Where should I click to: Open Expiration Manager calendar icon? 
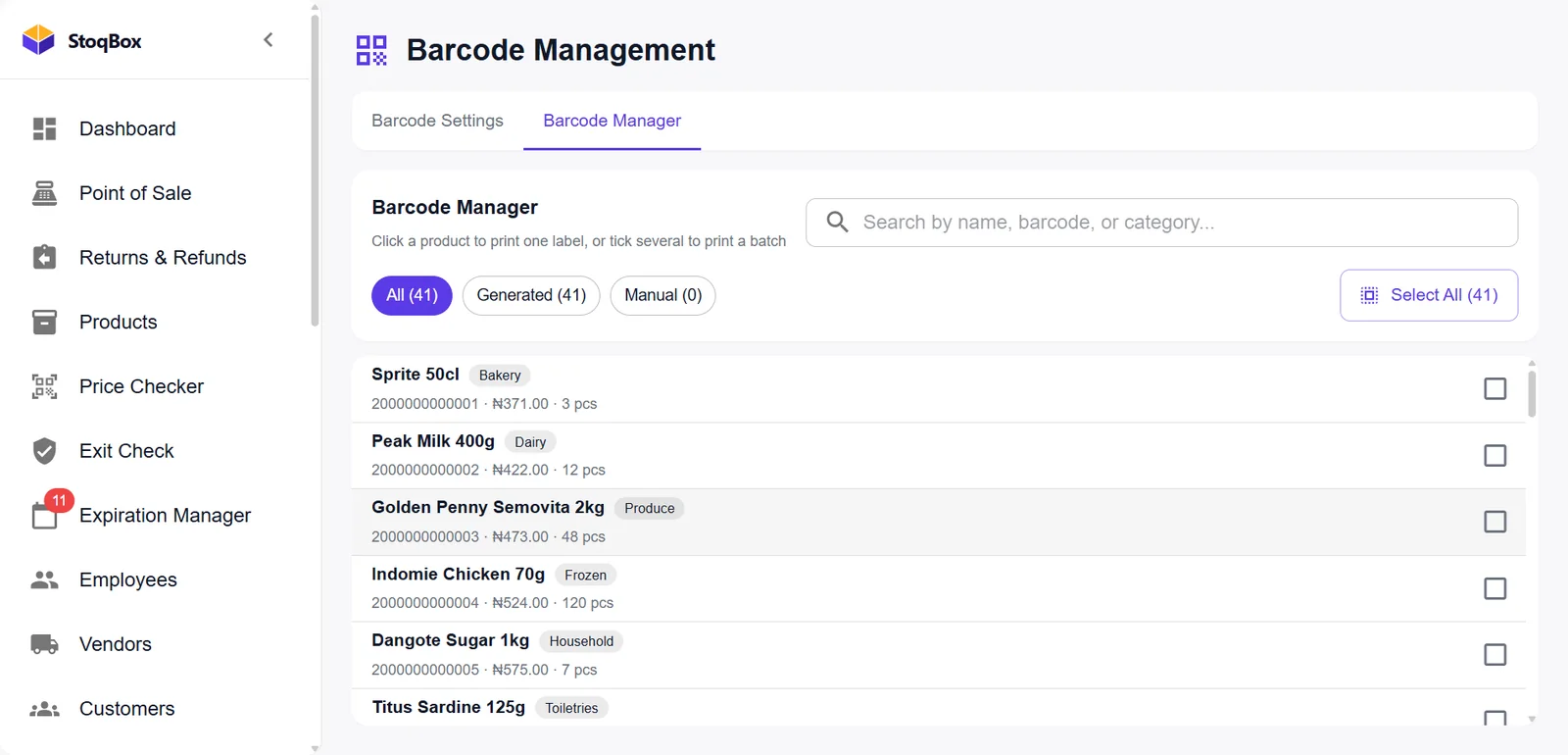pyautogui.click(x=44, y=516)
